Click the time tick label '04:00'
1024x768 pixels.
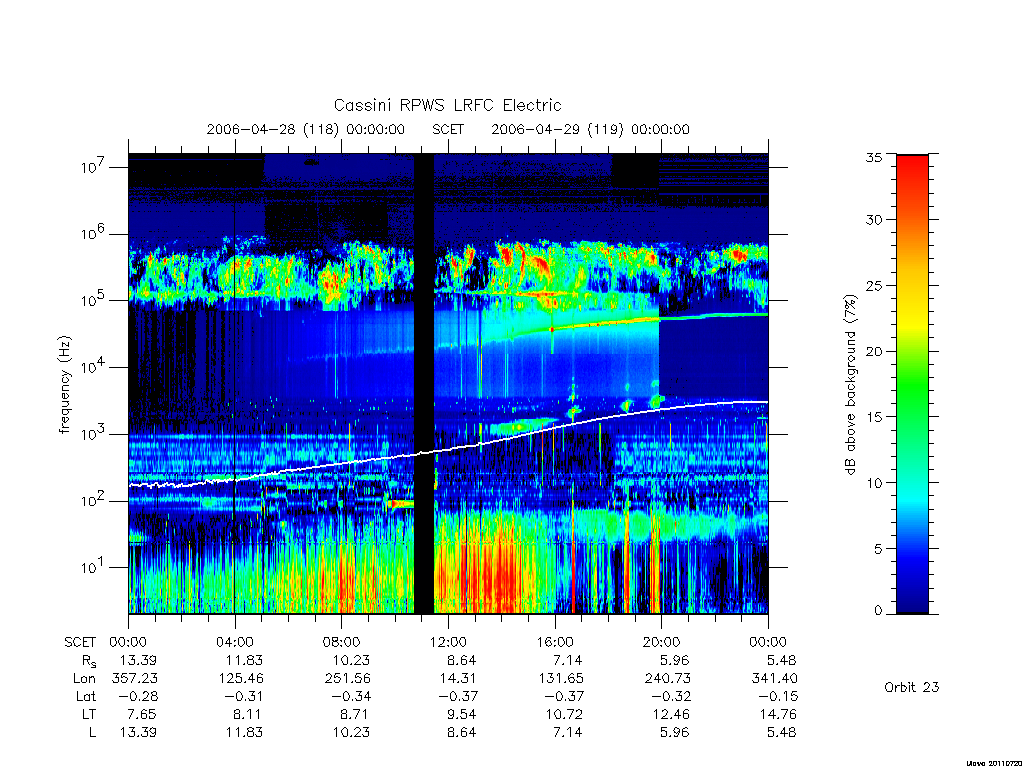(234, 642)
